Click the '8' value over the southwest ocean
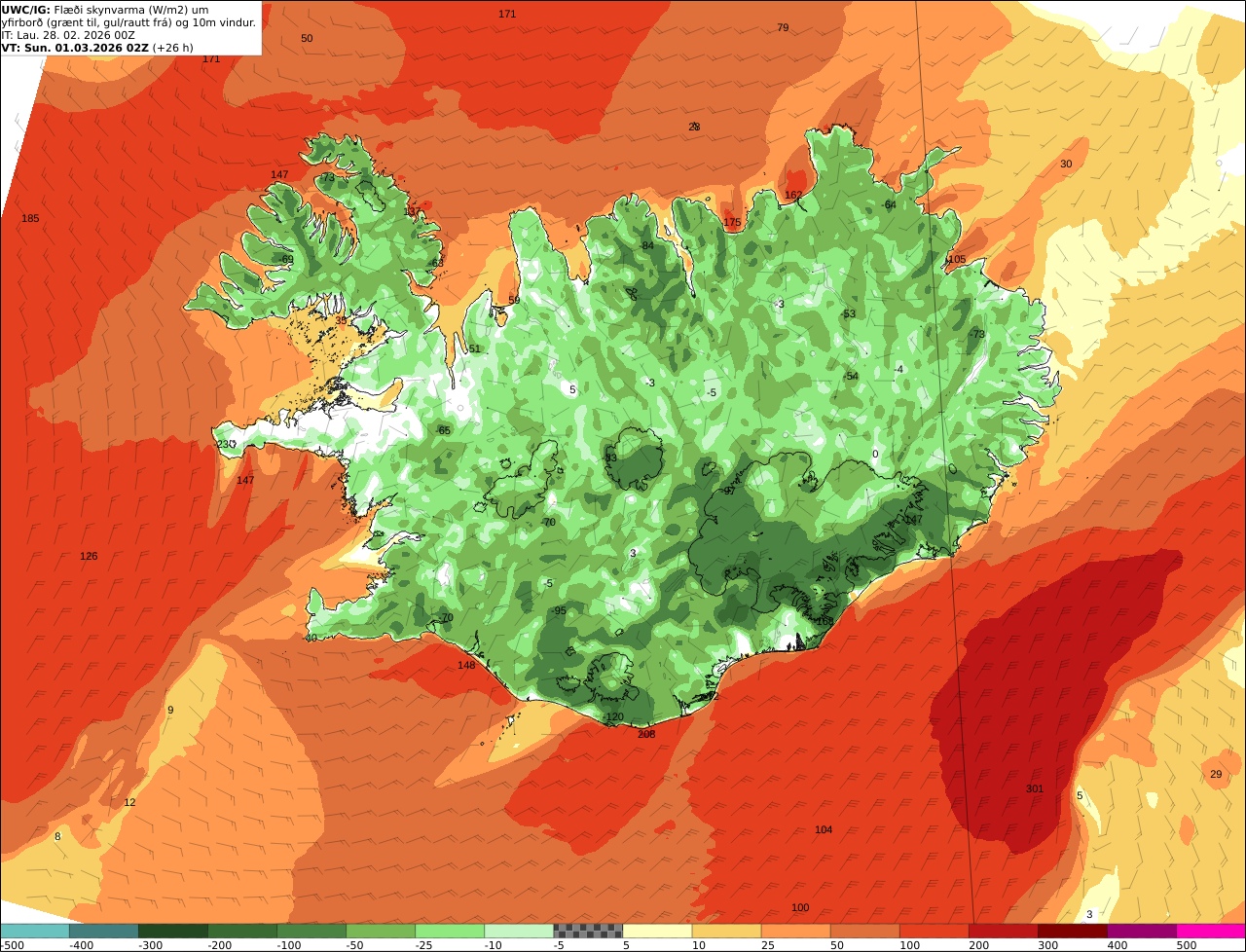Image resolution: width=1246 pixels, height=952 pixels. pos(57,836)
